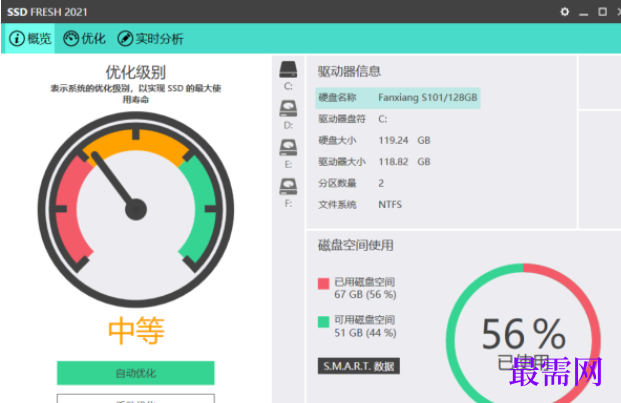Click the 驱动器信息 heading
Image resolution: width=621 pixels, height=403 pixels.
(349, 71)
